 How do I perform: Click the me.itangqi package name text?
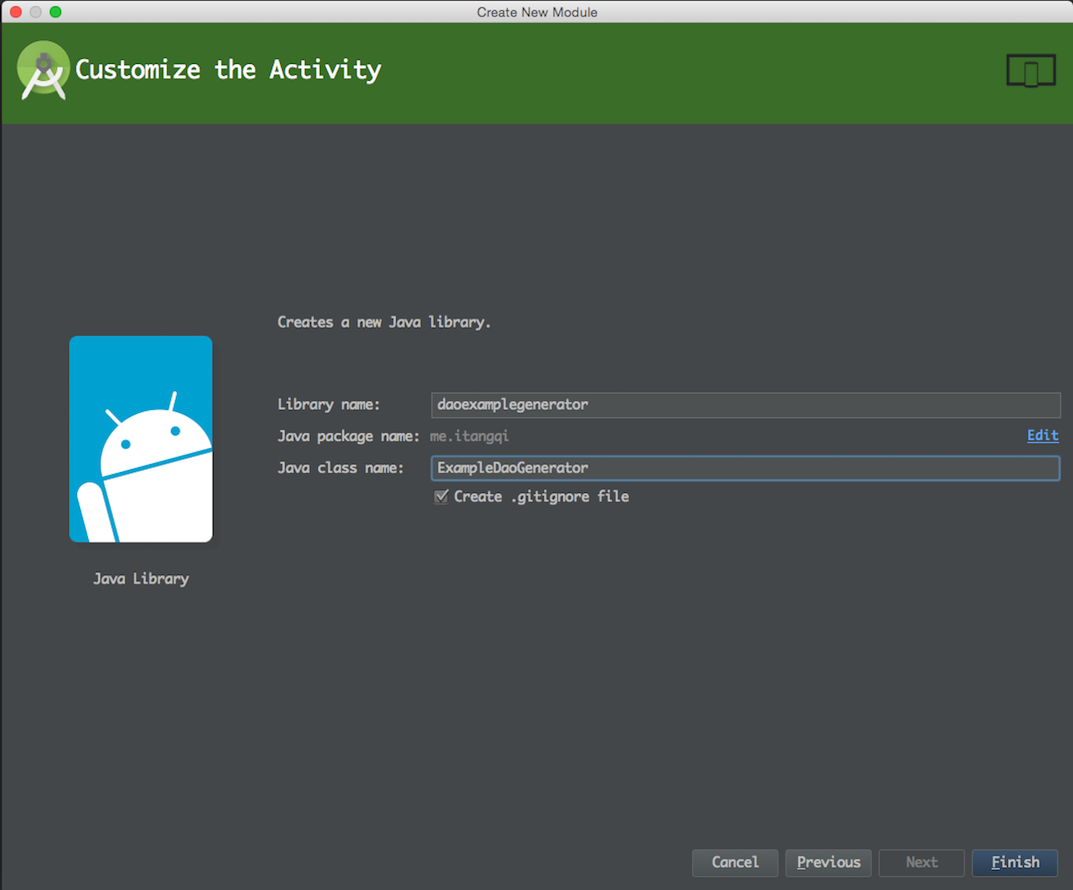point(469,436)
